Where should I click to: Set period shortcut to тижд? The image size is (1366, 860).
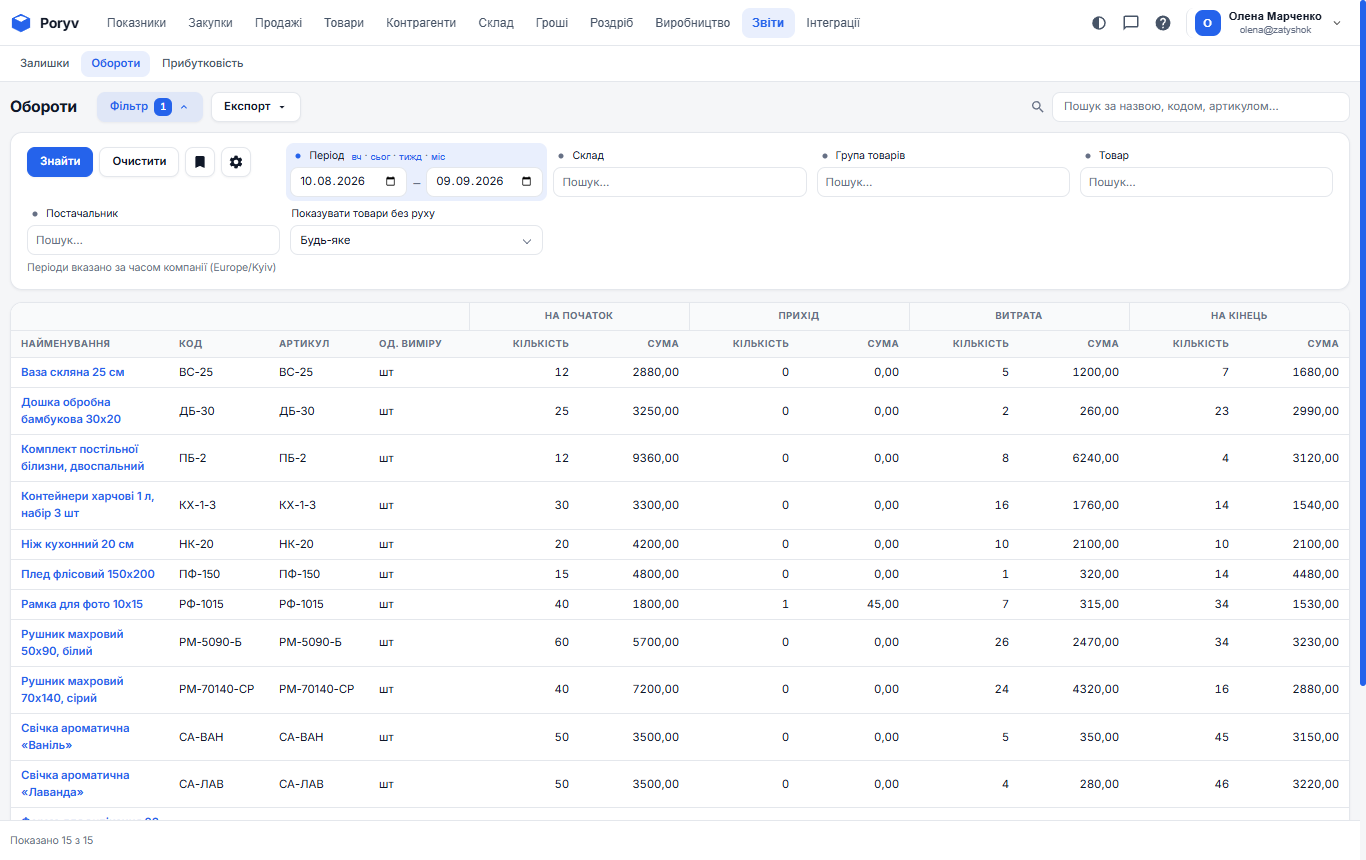point(410,157)
